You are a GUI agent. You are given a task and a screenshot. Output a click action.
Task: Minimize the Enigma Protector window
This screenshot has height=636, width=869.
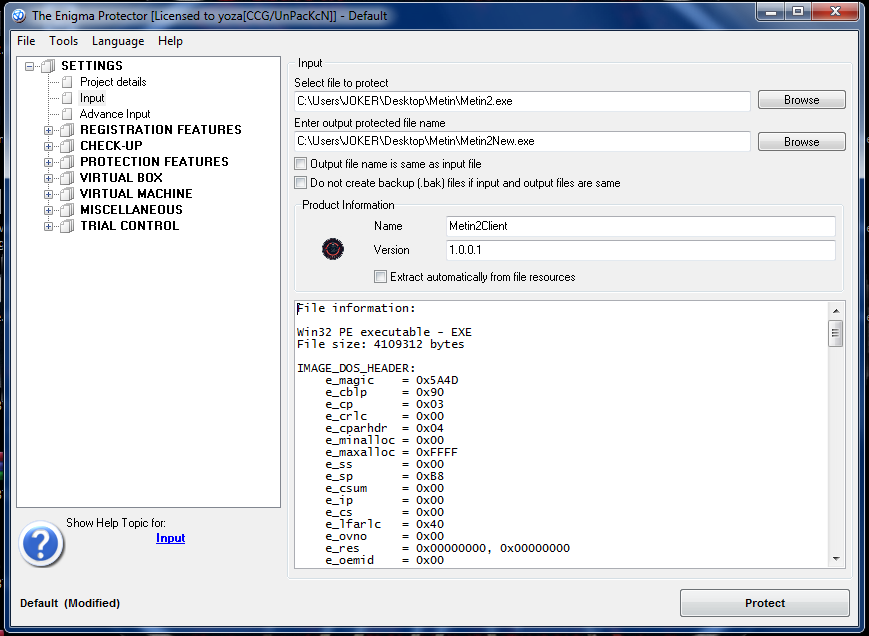pyautogui.click(x=771, y=11)
